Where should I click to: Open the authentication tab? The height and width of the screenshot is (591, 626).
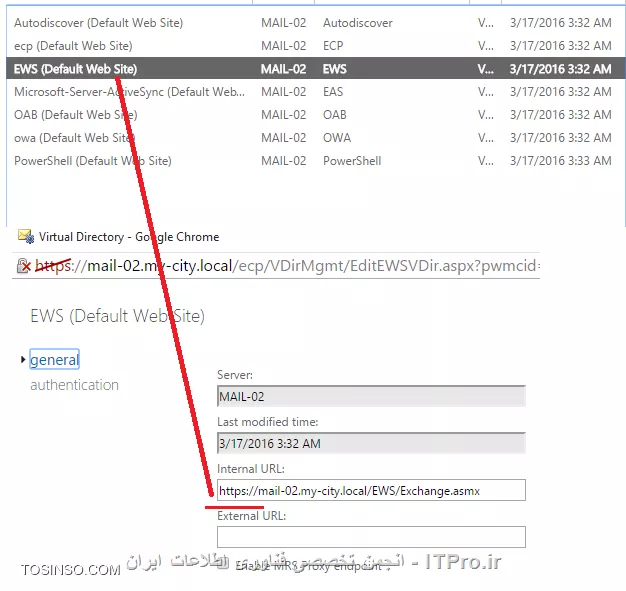[x=74, y=385]
